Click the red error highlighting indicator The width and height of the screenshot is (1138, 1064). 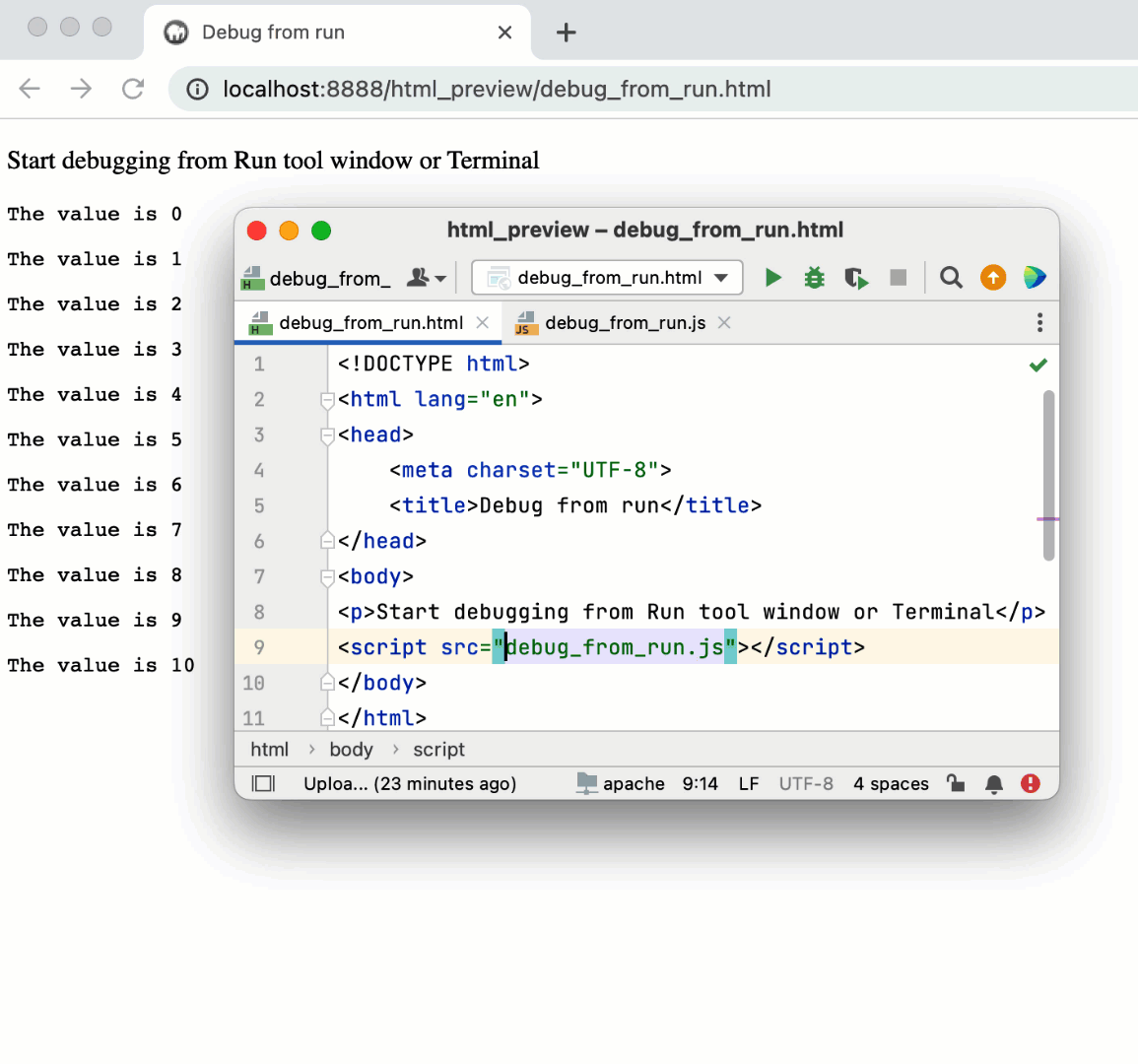point(1030,783)
